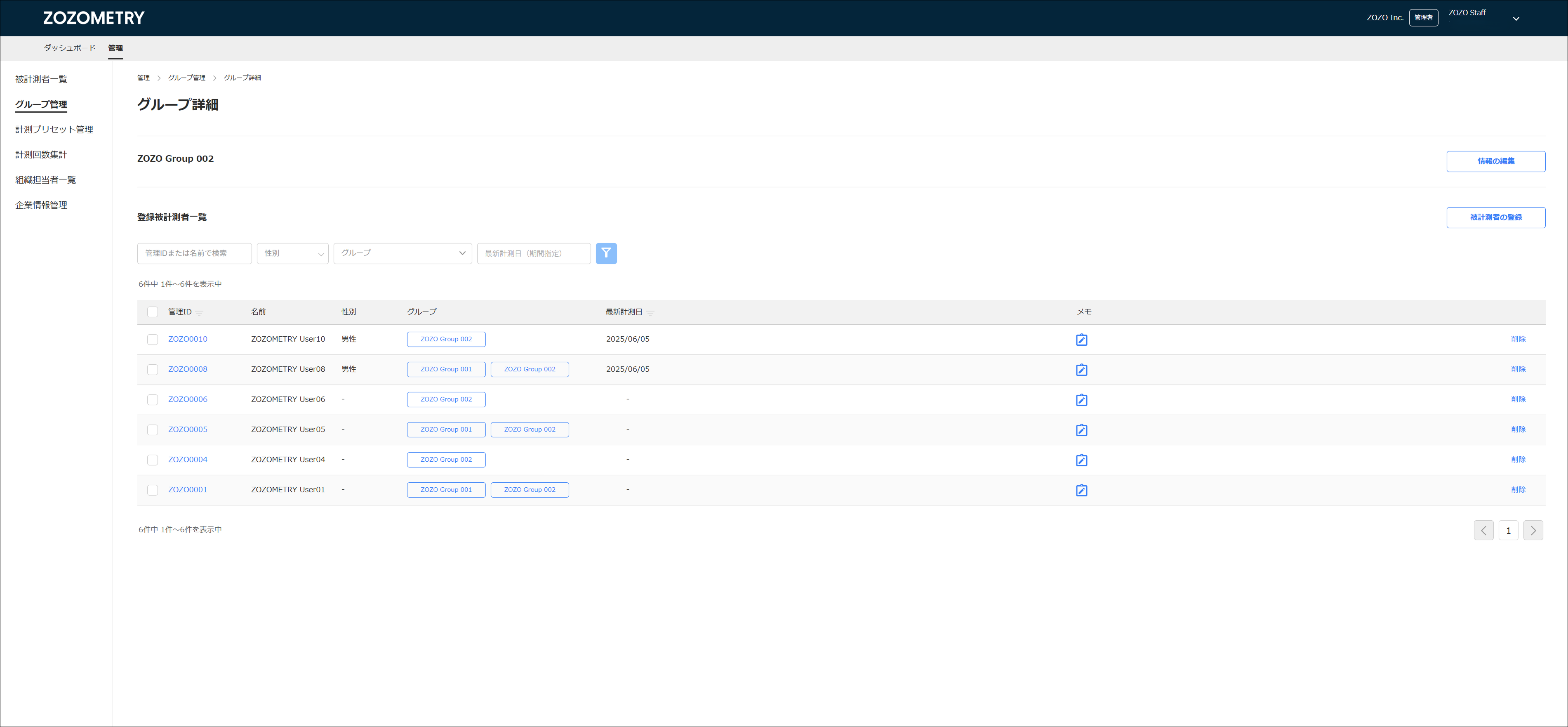Open memo icon for ZOZO0008 row
Screen dimensions: 1568x727
coord(1081,370)
